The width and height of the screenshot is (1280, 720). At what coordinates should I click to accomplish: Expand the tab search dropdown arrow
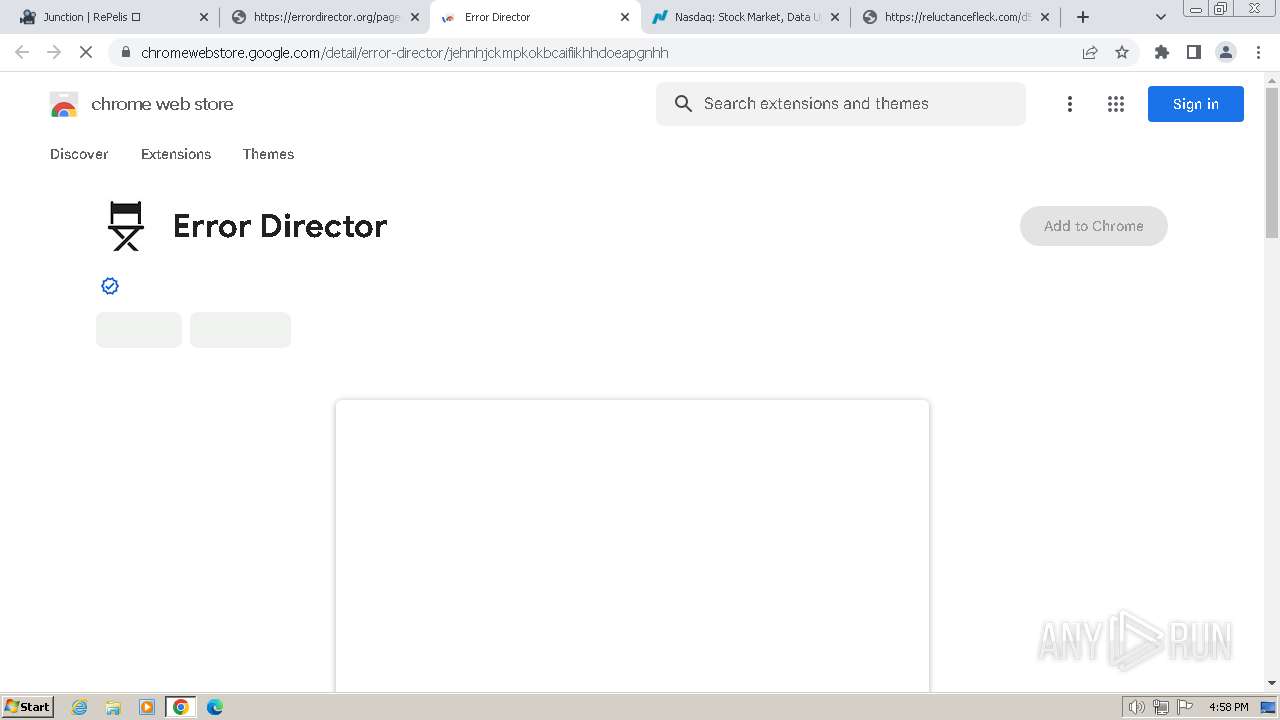(1161, 17)
